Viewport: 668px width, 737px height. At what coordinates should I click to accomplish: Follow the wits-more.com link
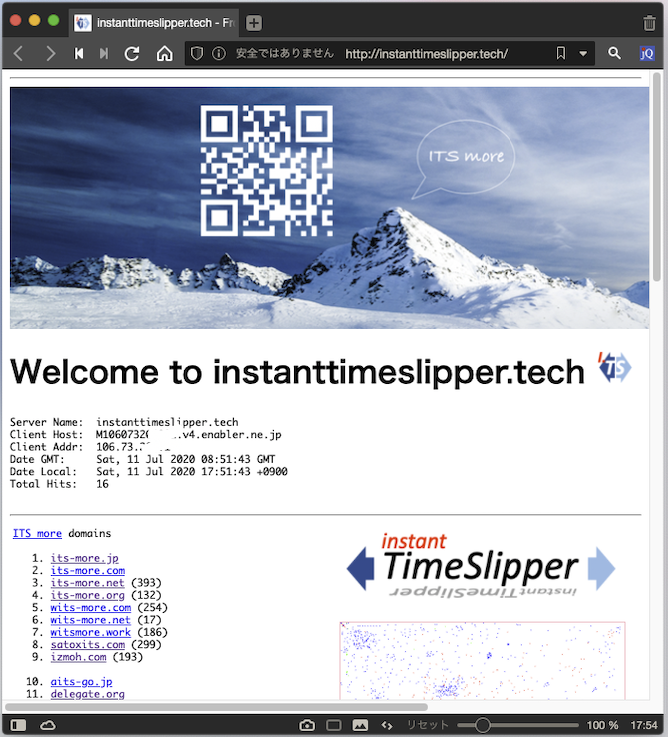tap(90, 607)
